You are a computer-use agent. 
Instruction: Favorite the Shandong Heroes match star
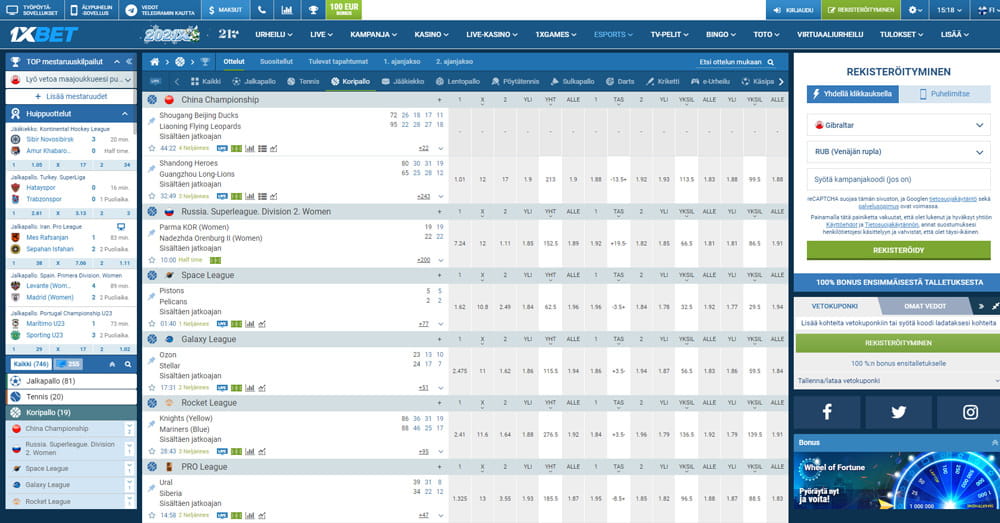(152, 196)
